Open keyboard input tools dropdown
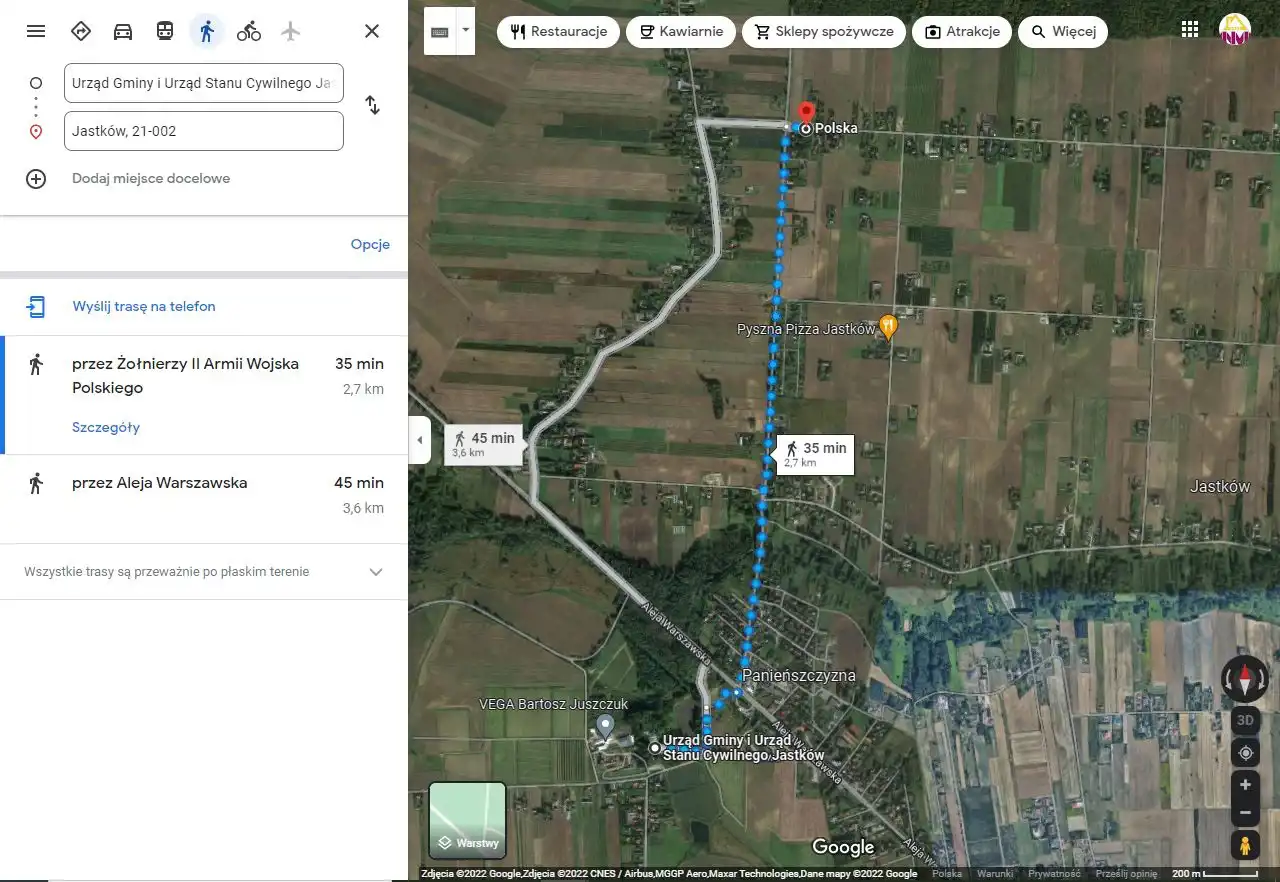The height and width of the screenshot is (882, 1280). click(x=465, y=31)
